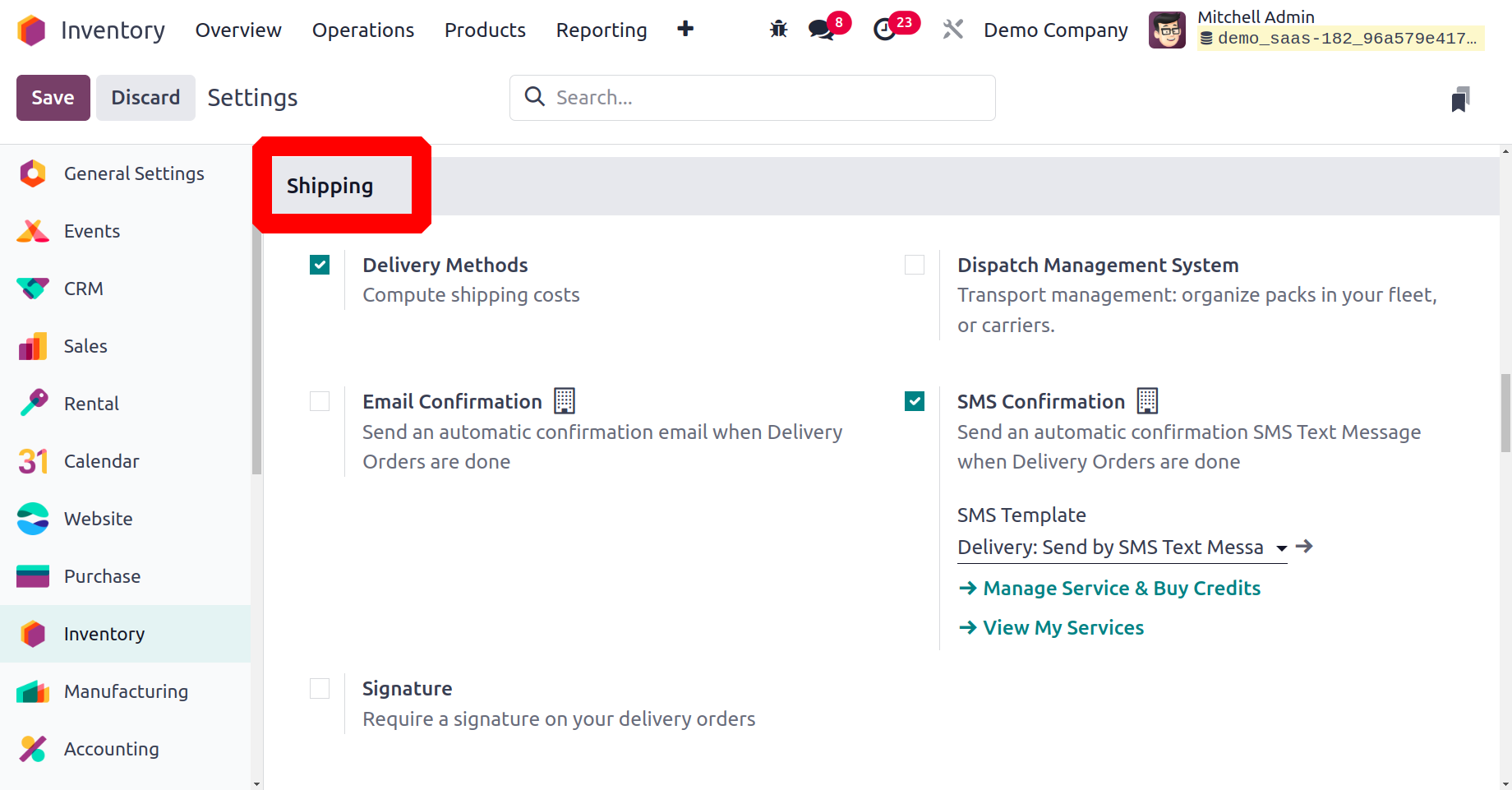This screenshot has height=790, width=1512.
Task: Enable the Signature checkbox
Action: click(x=320, y=689)
